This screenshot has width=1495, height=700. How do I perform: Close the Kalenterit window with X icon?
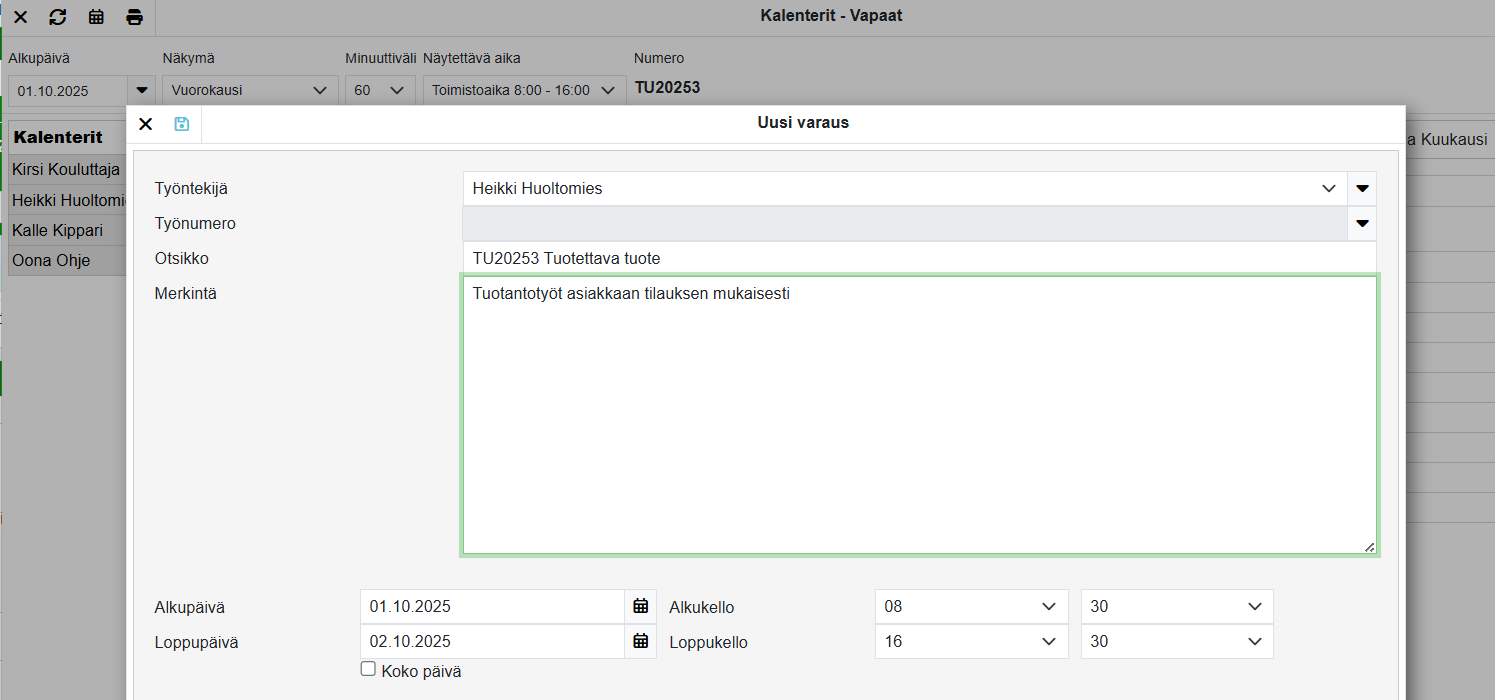click(20, 17)
